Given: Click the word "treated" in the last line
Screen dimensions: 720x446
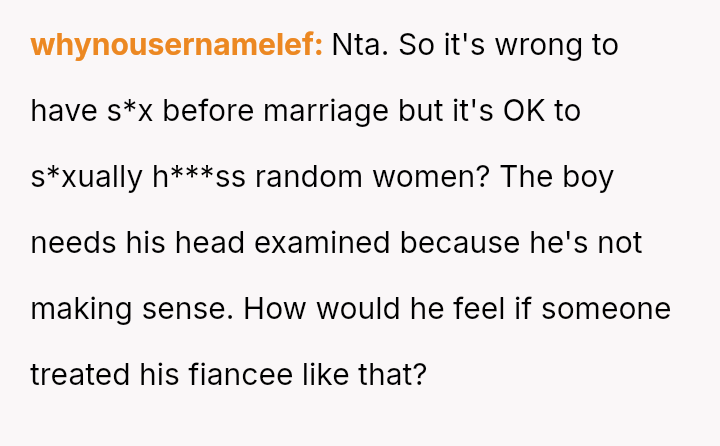Looking at the screenshot, I should pos(78,375).
